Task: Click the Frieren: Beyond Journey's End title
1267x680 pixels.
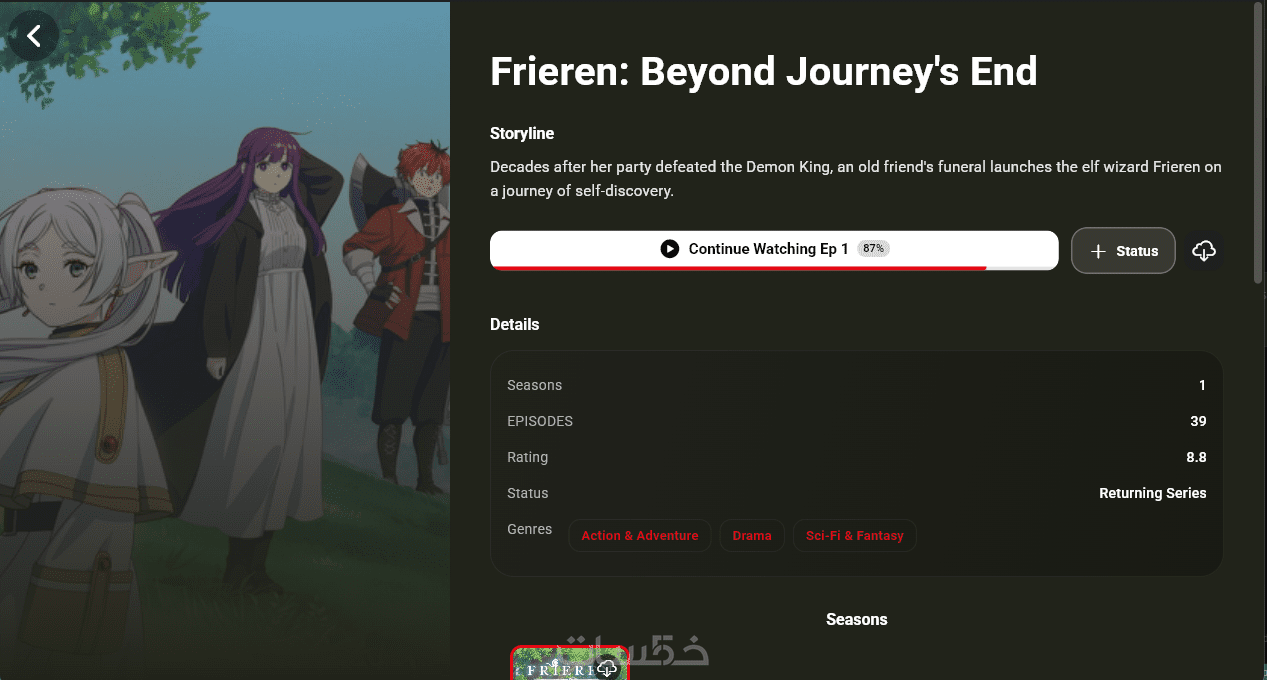Action: point(764,72)
